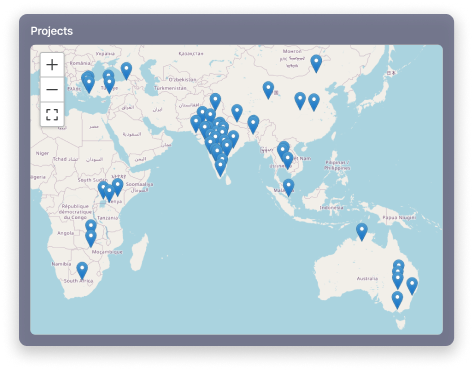473x370 pixels.
Task: Zoom in on the Projects map
Action: tap(52, 65)
